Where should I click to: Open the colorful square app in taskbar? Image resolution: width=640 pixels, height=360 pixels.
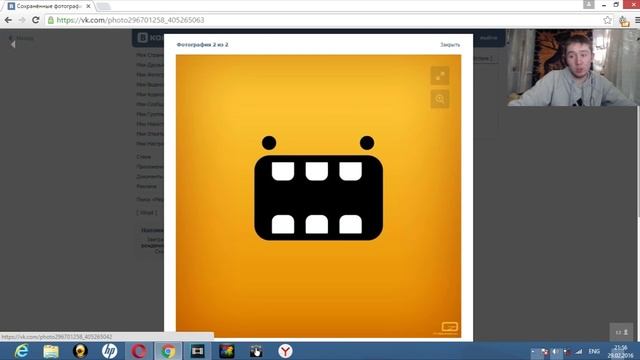coord(227,351)
